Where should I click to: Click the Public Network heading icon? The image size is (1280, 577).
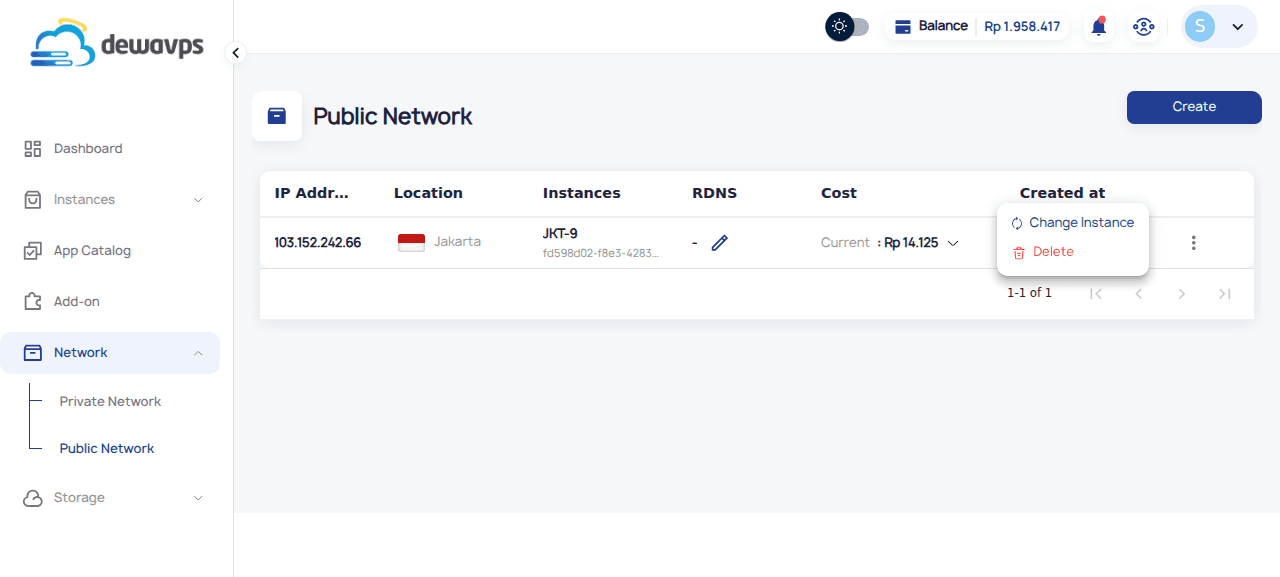pyautogui.click(x=277, y=116)
